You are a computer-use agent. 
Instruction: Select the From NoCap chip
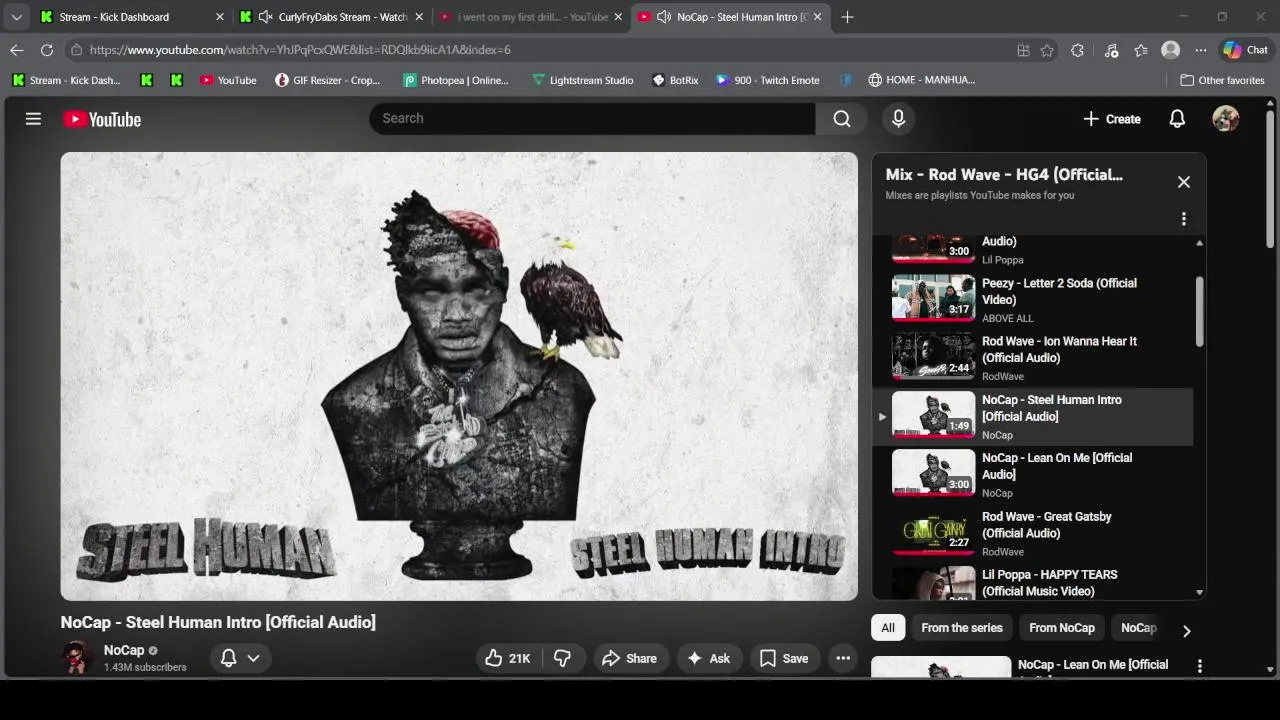[x=1062, y=628]
